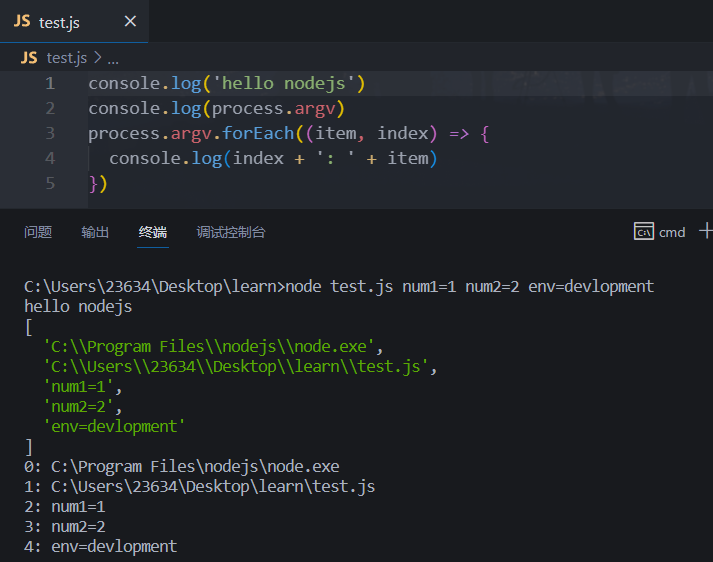Expand the breadcrumb ellipsis after test.js

click(x=113, y=59)
